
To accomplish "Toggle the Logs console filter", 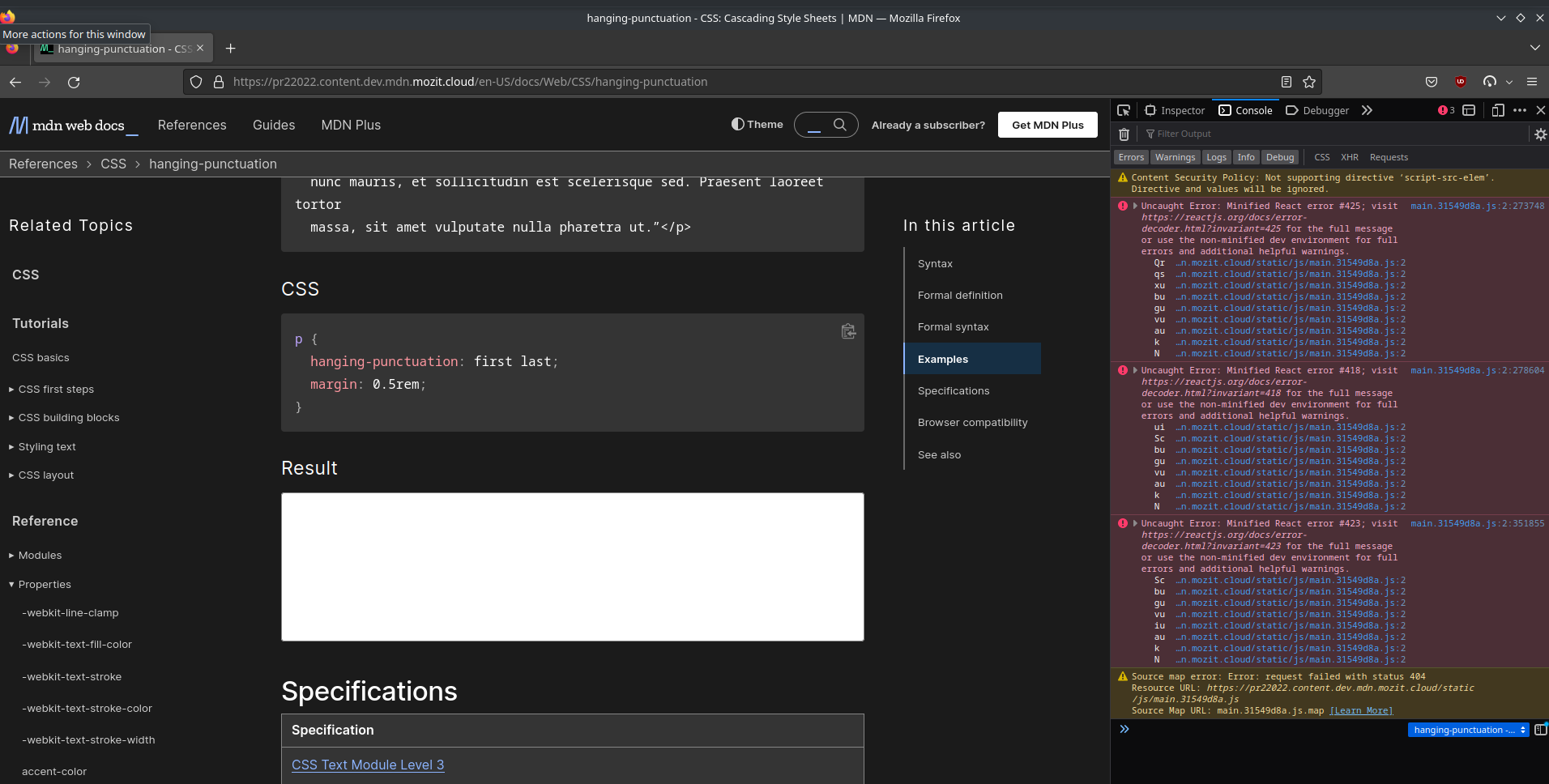I will click(x=1216, y=157).
